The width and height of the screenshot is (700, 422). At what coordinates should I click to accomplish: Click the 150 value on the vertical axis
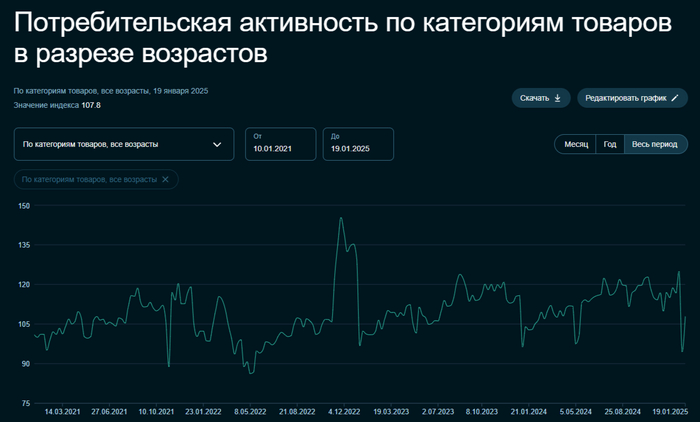point(25,206)
